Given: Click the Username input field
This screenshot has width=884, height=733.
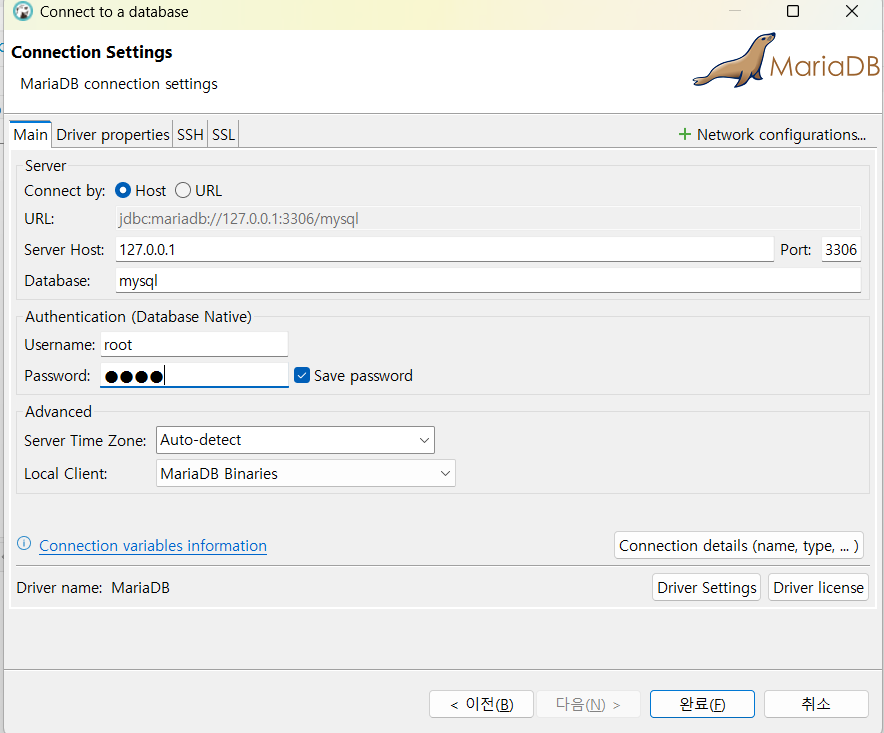Looking at the screenshot, I should click(195, 345).
